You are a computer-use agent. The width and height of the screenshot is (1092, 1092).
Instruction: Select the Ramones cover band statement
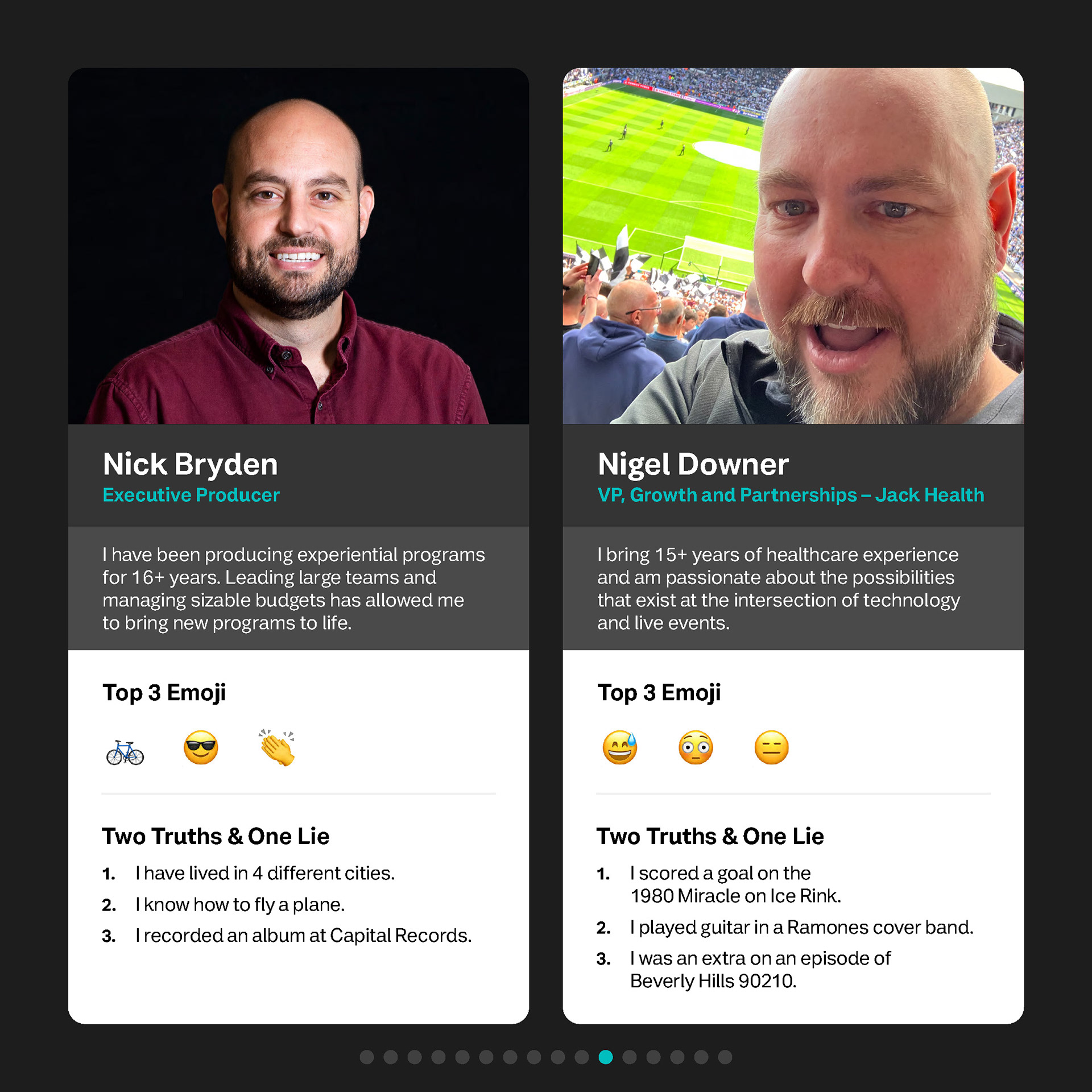(x=802, y=927)
